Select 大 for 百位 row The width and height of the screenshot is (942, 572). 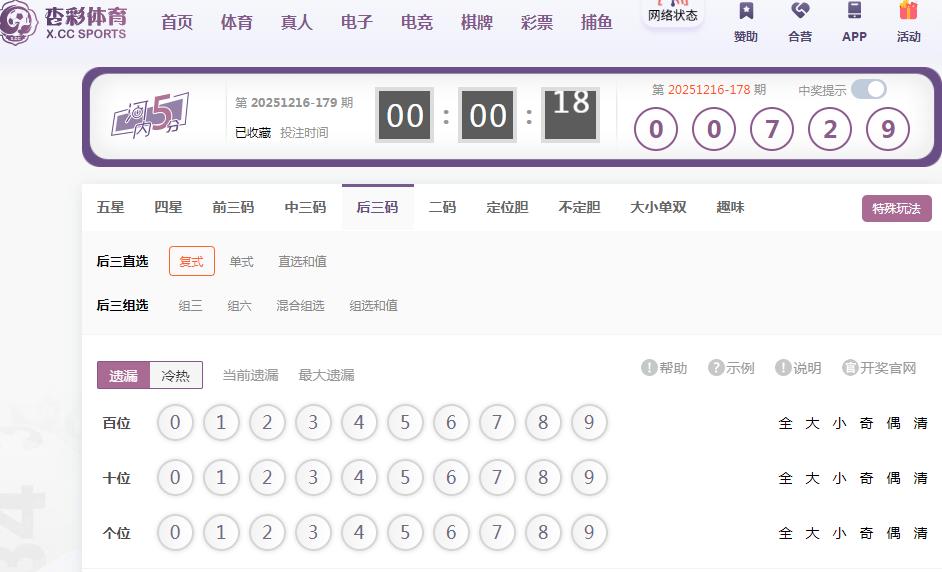click(812, 423)
